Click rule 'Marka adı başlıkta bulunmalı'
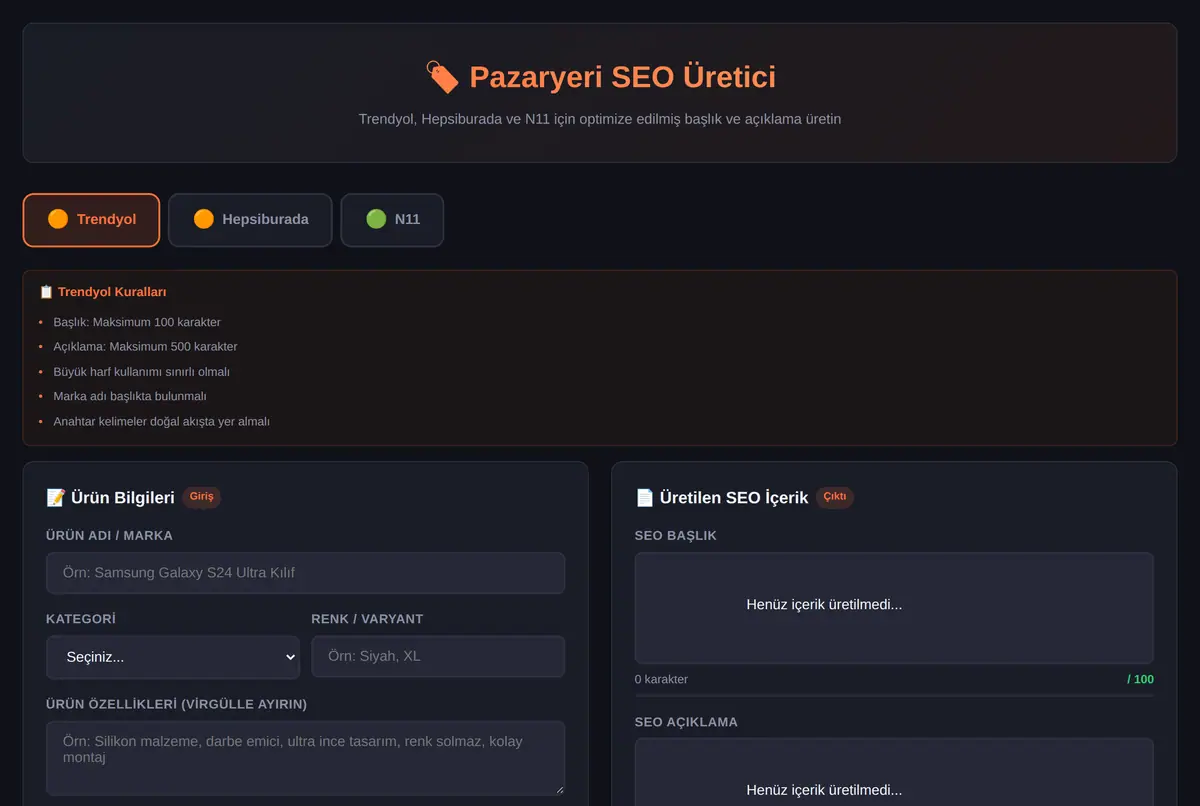1200x806 pixels. pyautogui.click(x=130, y=396)
